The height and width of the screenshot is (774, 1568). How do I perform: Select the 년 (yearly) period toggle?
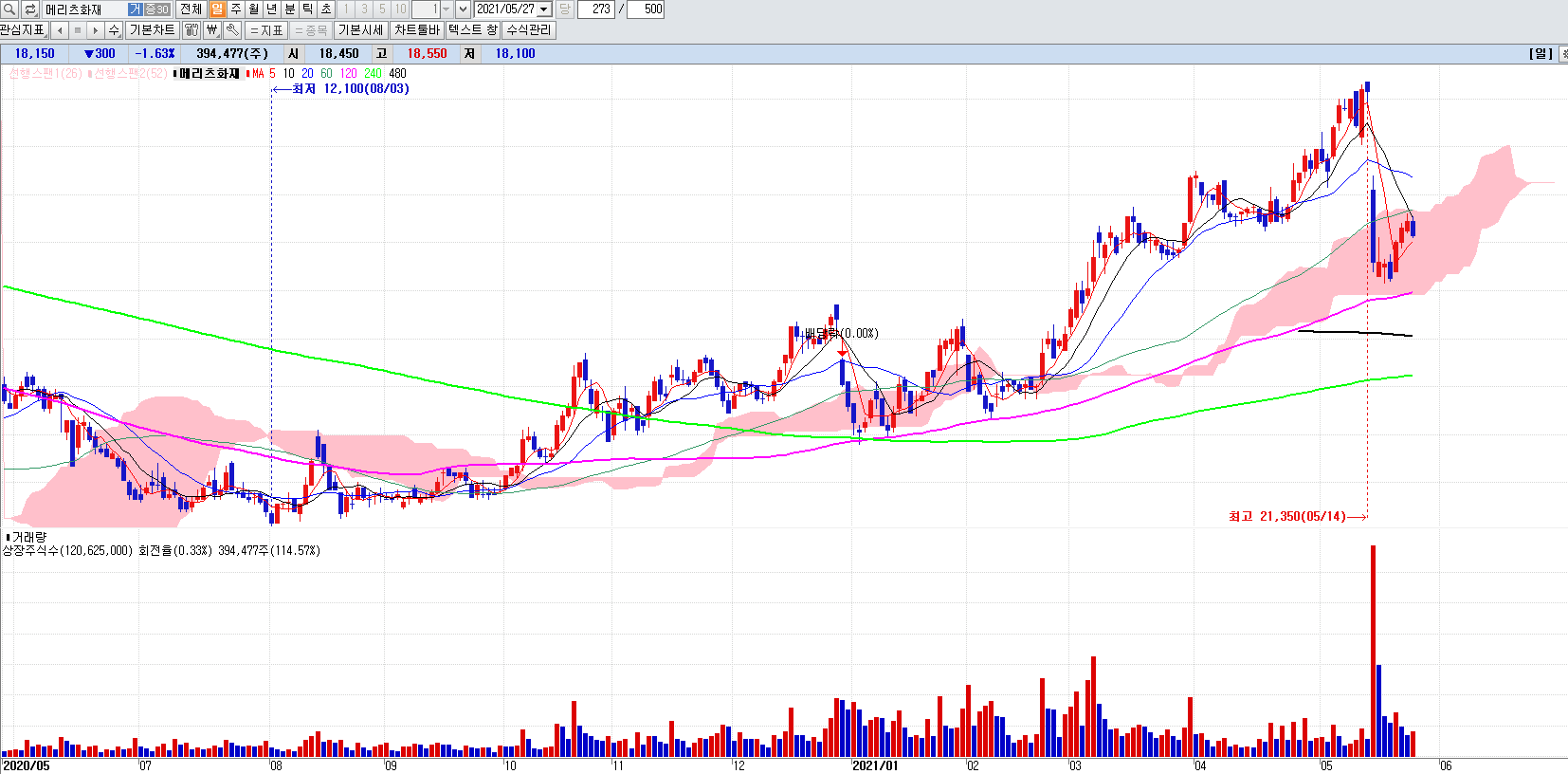tap(272, 9)
